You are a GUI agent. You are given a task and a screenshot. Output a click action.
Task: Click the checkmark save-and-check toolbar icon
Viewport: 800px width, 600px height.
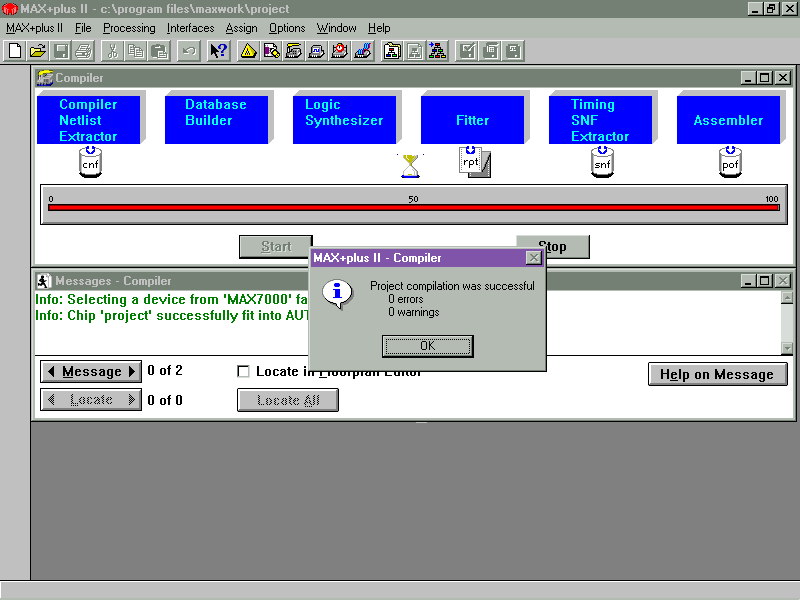(467, 51)
